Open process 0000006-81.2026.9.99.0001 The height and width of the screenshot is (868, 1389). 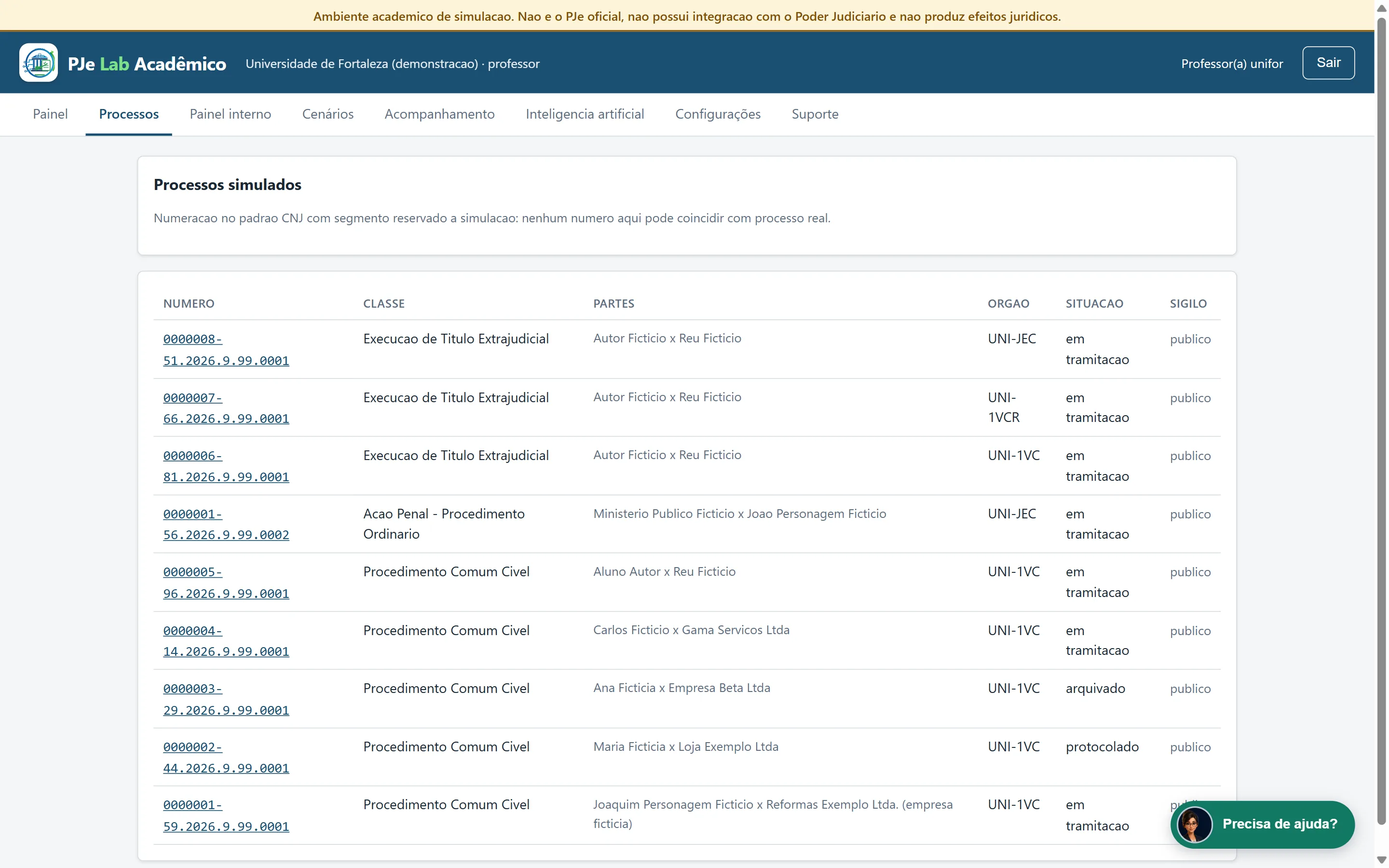click(x=226, y=466)
